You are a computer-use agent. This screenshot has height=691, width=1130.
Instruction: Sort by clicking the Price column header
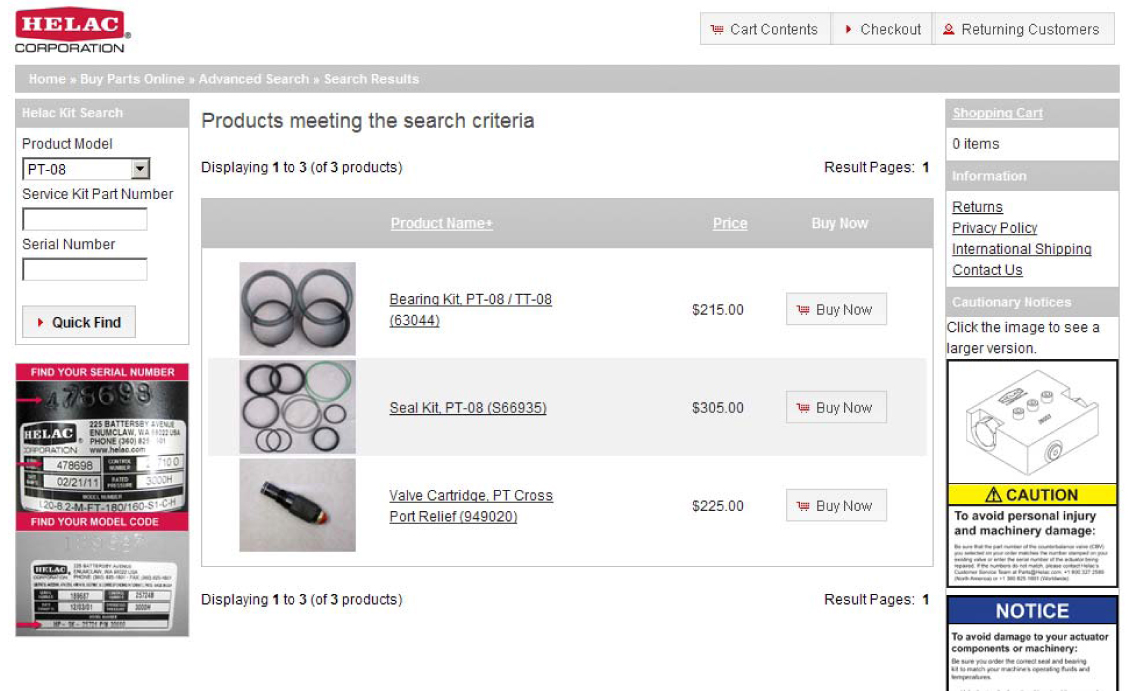[730, 223]
